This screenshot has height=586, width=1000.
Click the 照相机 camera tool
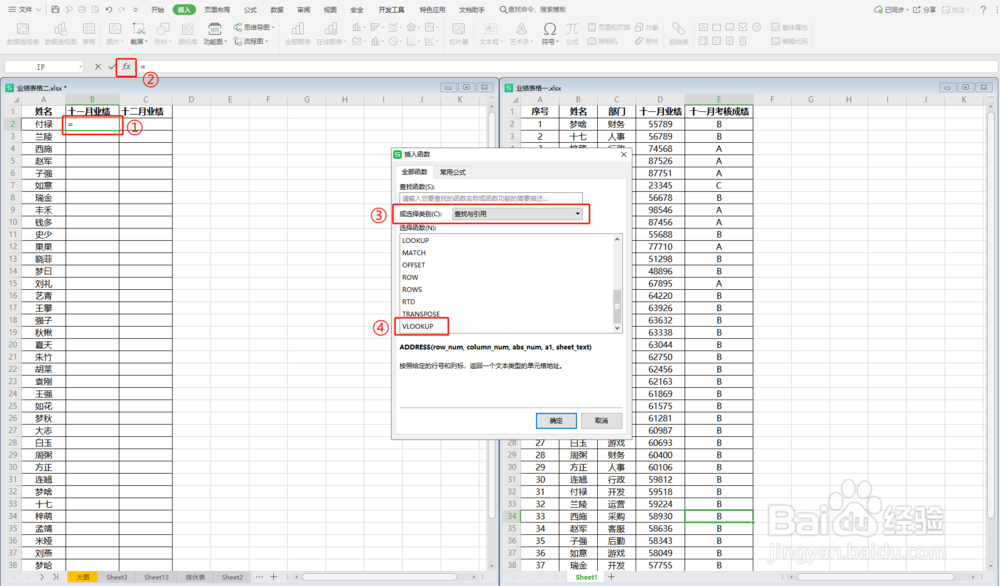pos(602,41)
